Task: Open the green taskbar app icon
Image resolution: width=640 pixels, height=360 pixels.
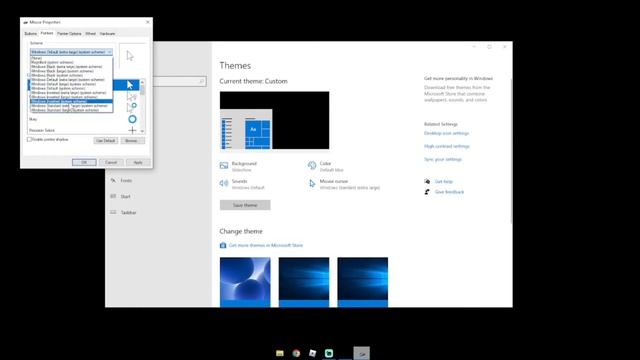Action: [x=329, y=353]
